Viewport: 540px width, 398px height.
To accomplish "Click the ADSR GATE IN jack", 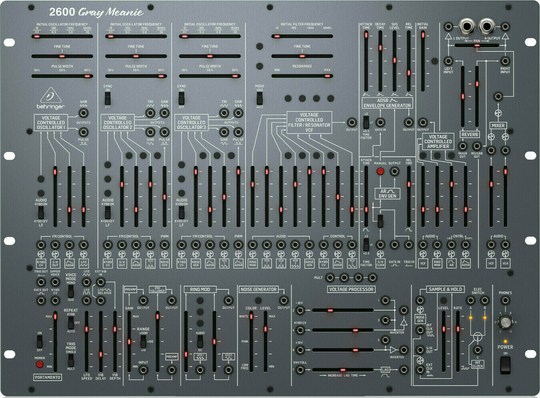I will tap(380, 122).
